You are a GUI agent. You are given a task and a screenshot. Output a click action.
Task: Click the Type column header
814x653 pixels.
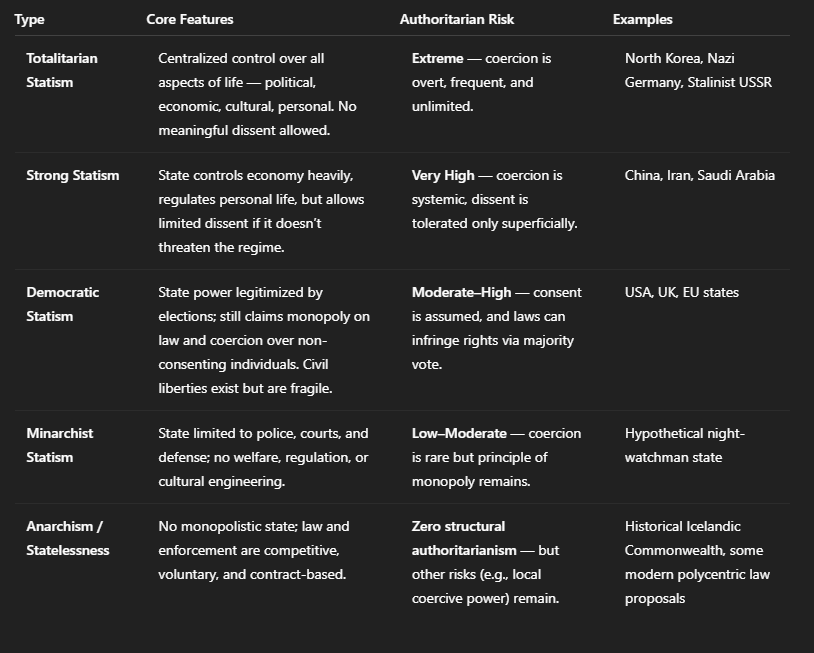[29, 19]
